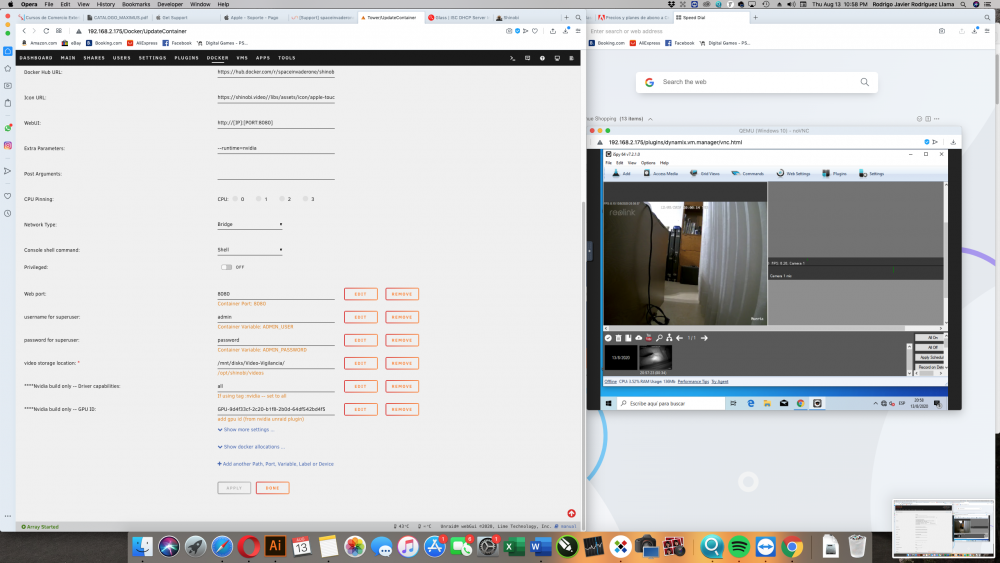Click EDIT for Web port

(x=360, y=294)
